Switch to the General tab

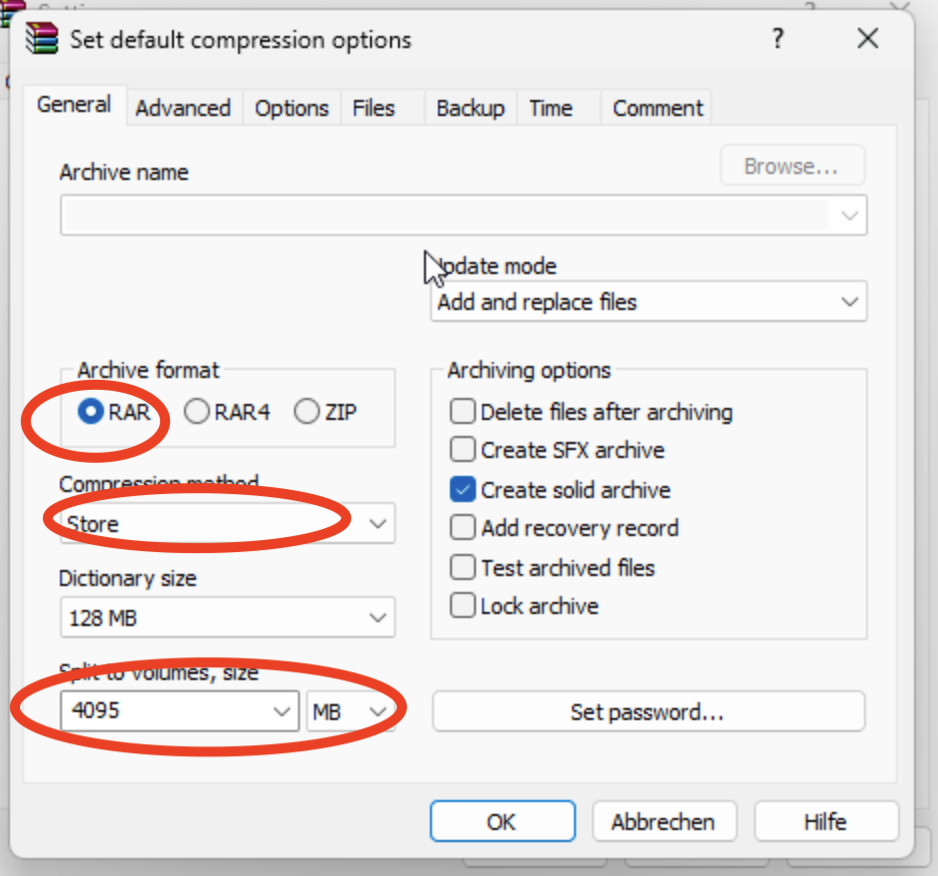(x=74, y=105)
